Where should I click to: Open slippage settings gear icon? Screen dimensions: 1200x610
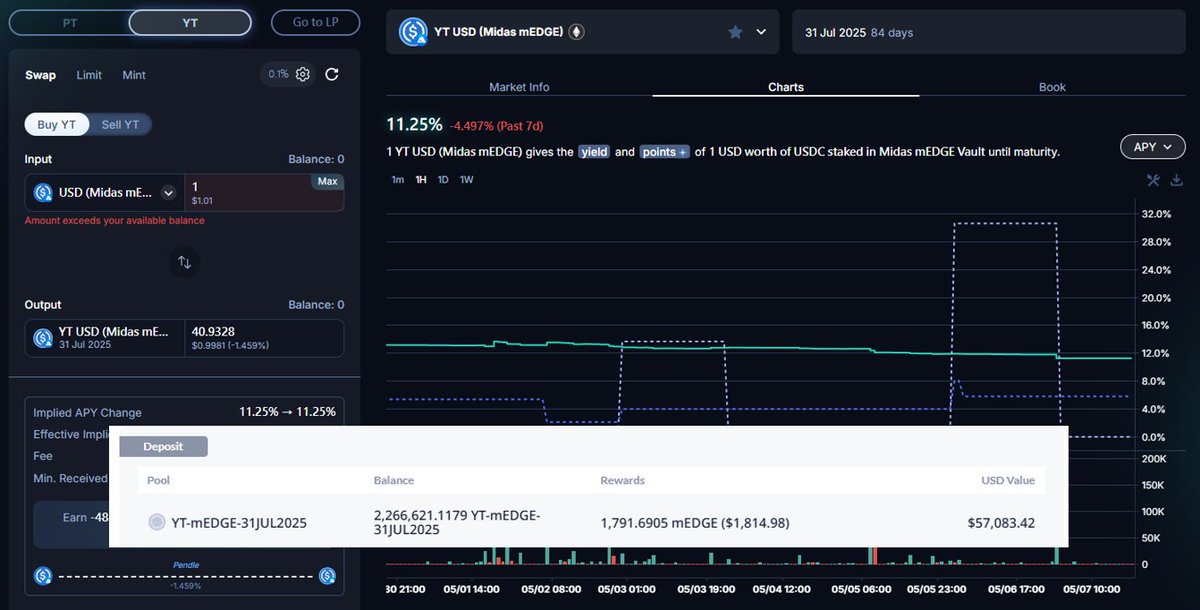coord(303,74)
